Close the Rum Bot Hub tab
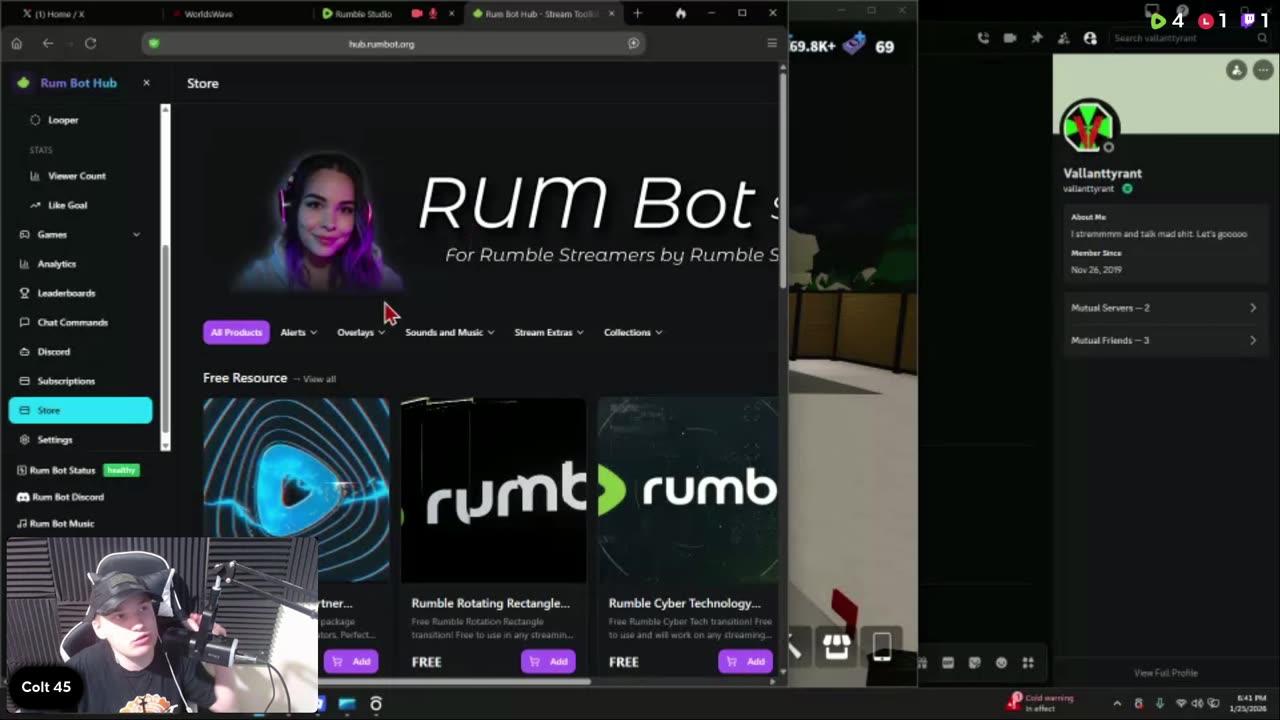Screen dimensions: 1280x720 [x=611, y=14]
